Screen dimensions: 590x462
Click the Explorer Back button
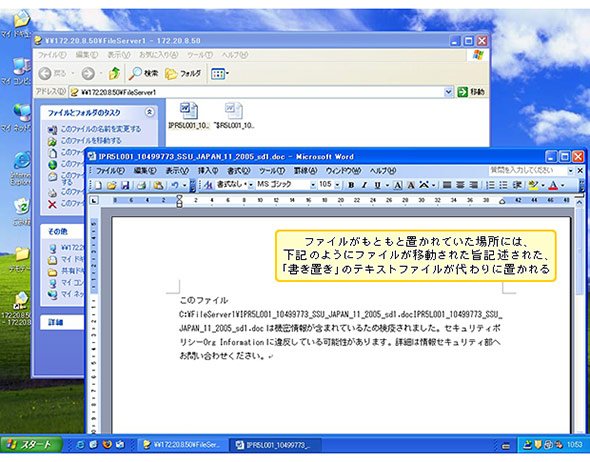pos(53,73)
